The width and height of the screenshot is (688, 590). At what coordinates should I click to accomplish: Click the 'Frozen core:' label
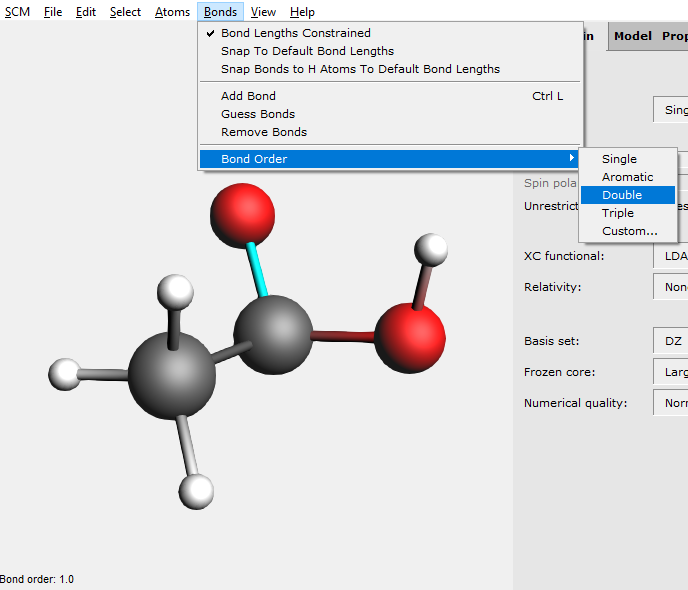559,372
